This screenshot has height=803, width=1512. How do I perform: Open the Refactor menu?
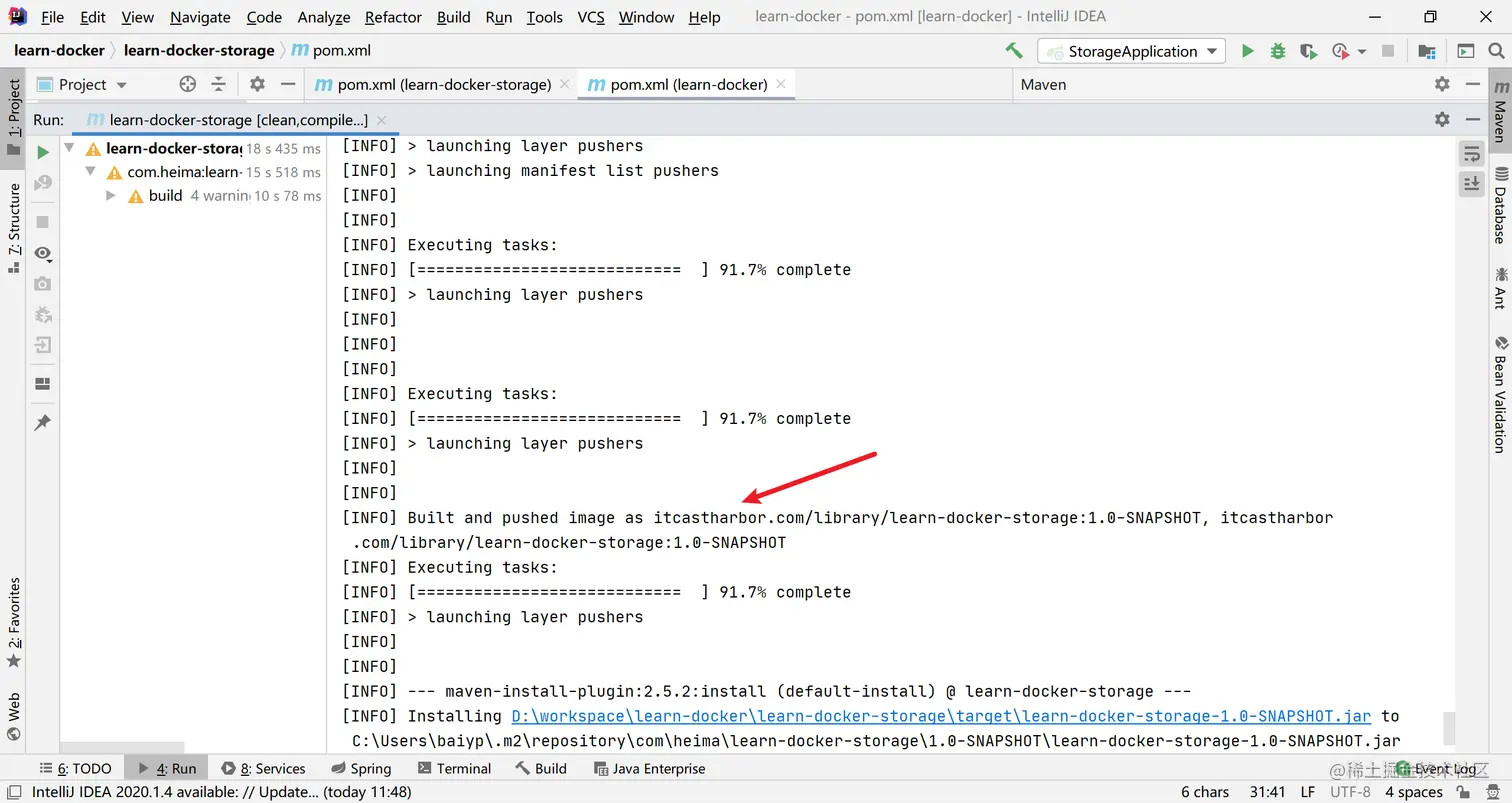point(392,17)
